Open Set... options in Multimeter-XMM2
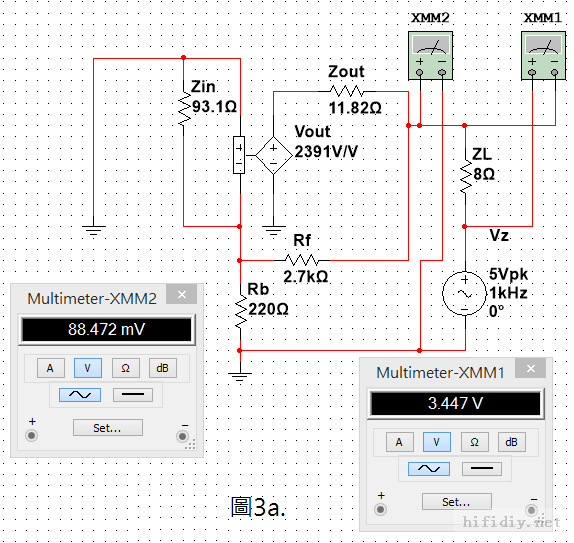Screen dimensions: 574x543 (108, 428)
